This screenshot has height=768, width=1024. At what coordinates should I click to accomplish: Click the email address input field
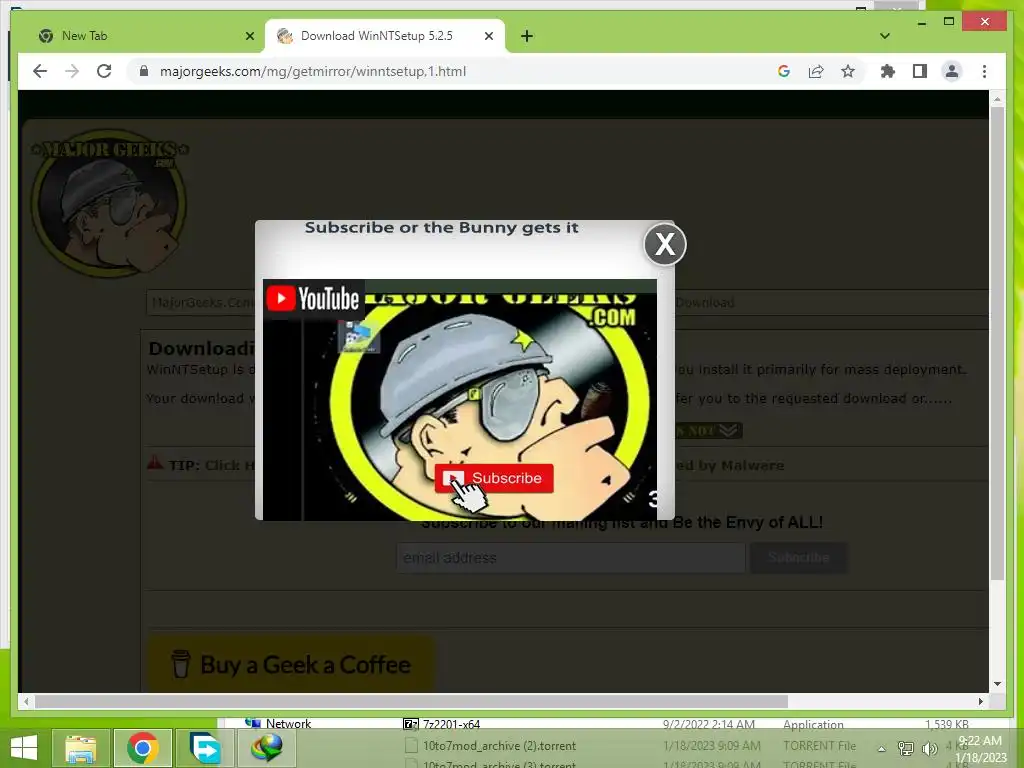coord(571,558)
